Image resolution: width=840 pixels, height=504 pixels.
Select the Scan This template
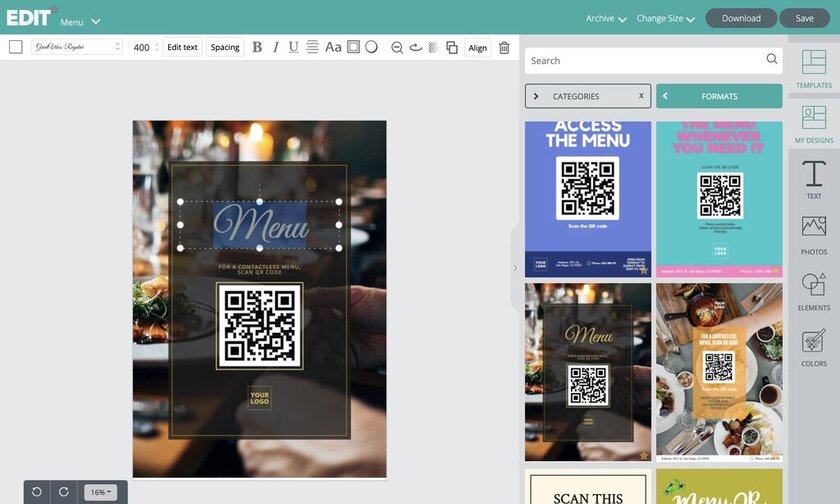pos(588,487)
